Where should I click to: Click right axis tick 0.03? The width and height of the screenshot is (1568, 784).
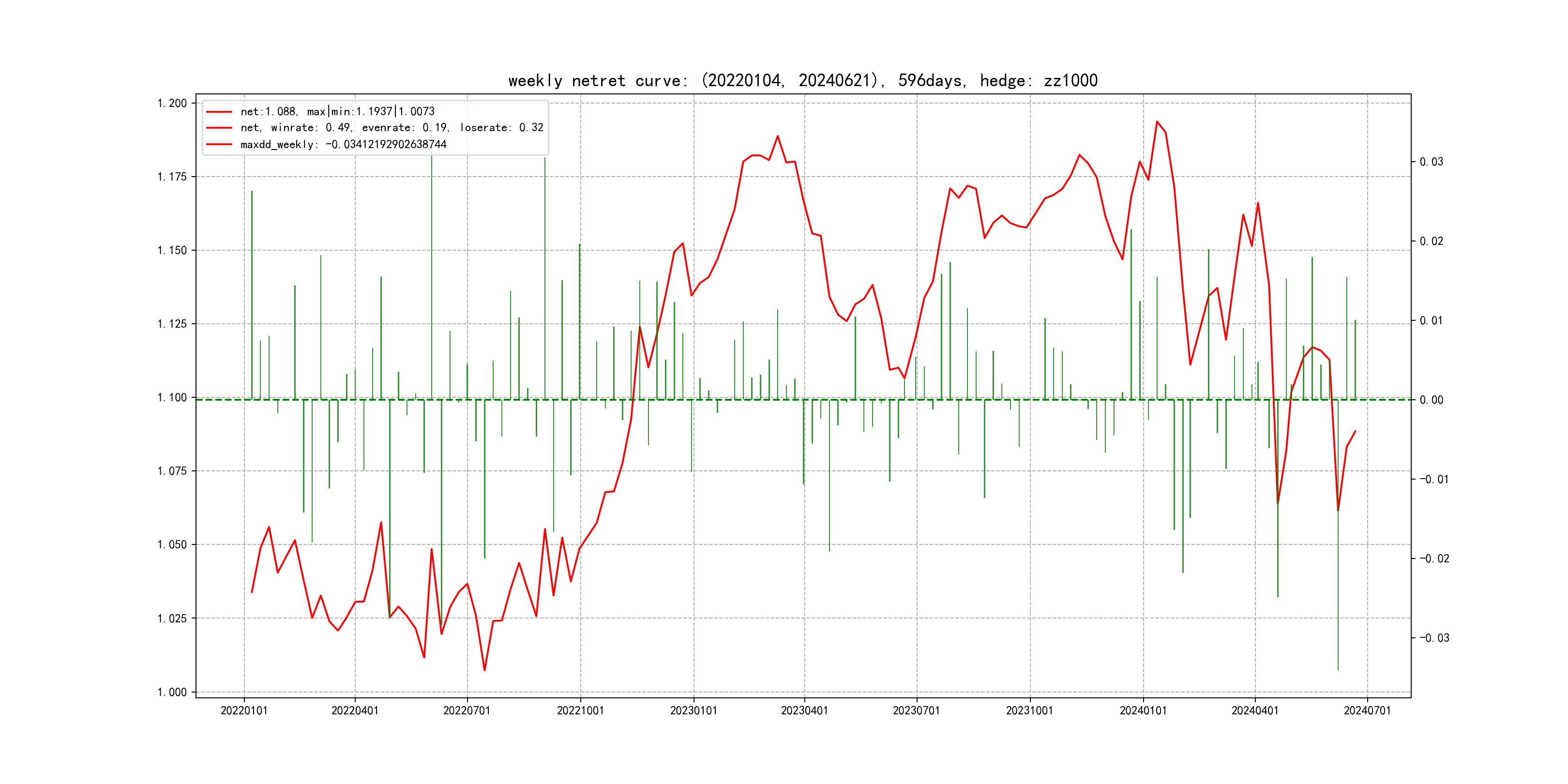[x=1431, y=162]
